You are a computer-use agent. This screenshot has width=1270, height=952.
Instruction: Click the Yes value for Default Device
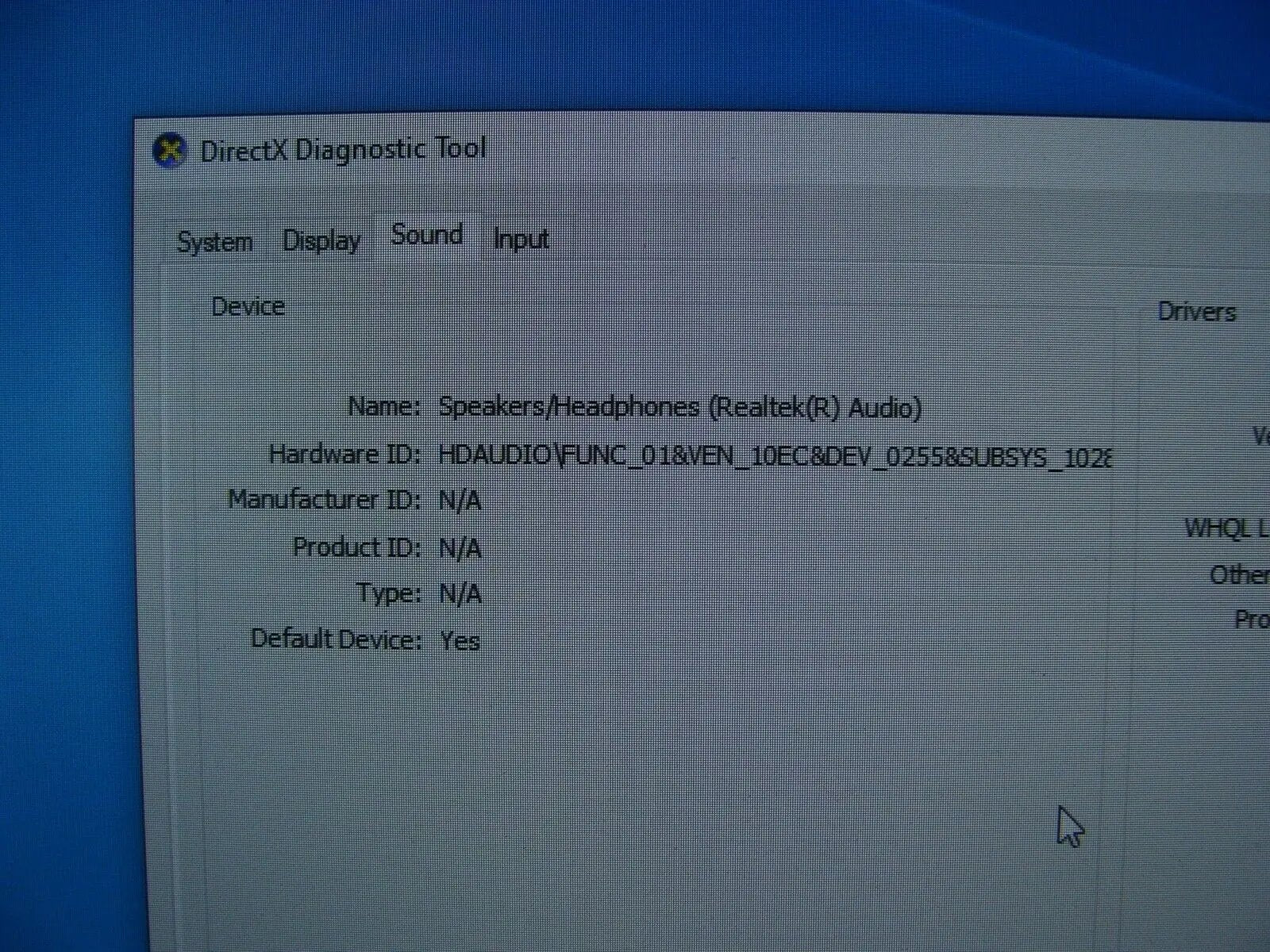coord(460,640)
